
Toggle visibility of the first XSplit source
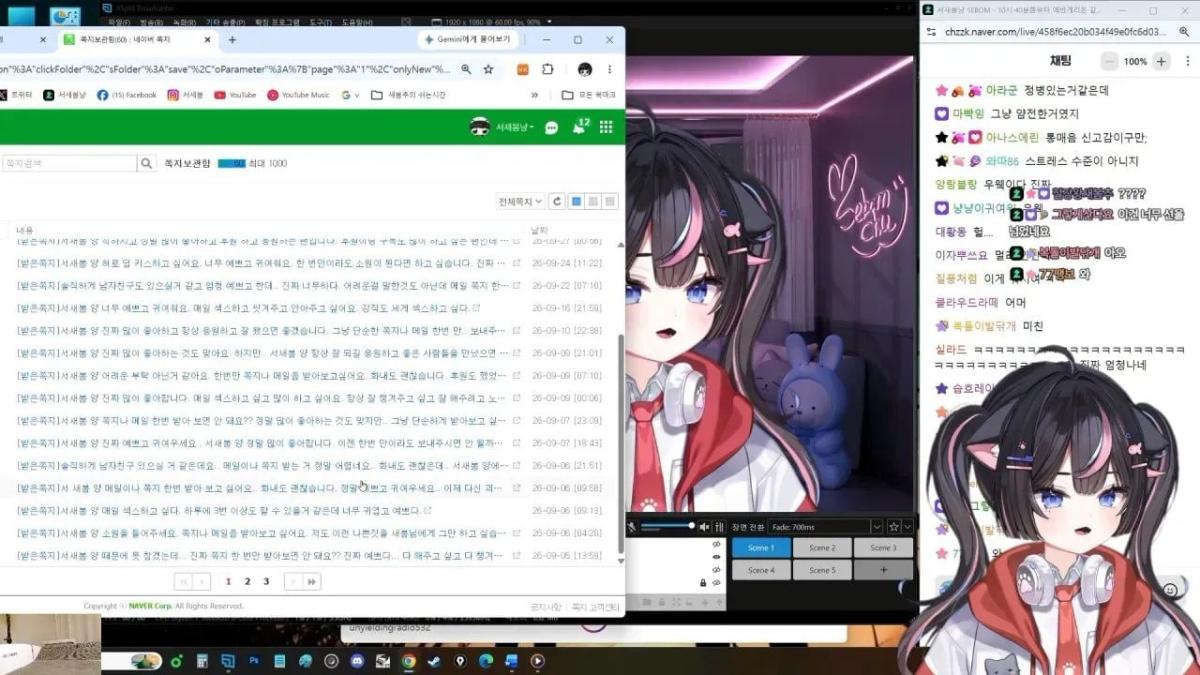click(x=716, y=545)
